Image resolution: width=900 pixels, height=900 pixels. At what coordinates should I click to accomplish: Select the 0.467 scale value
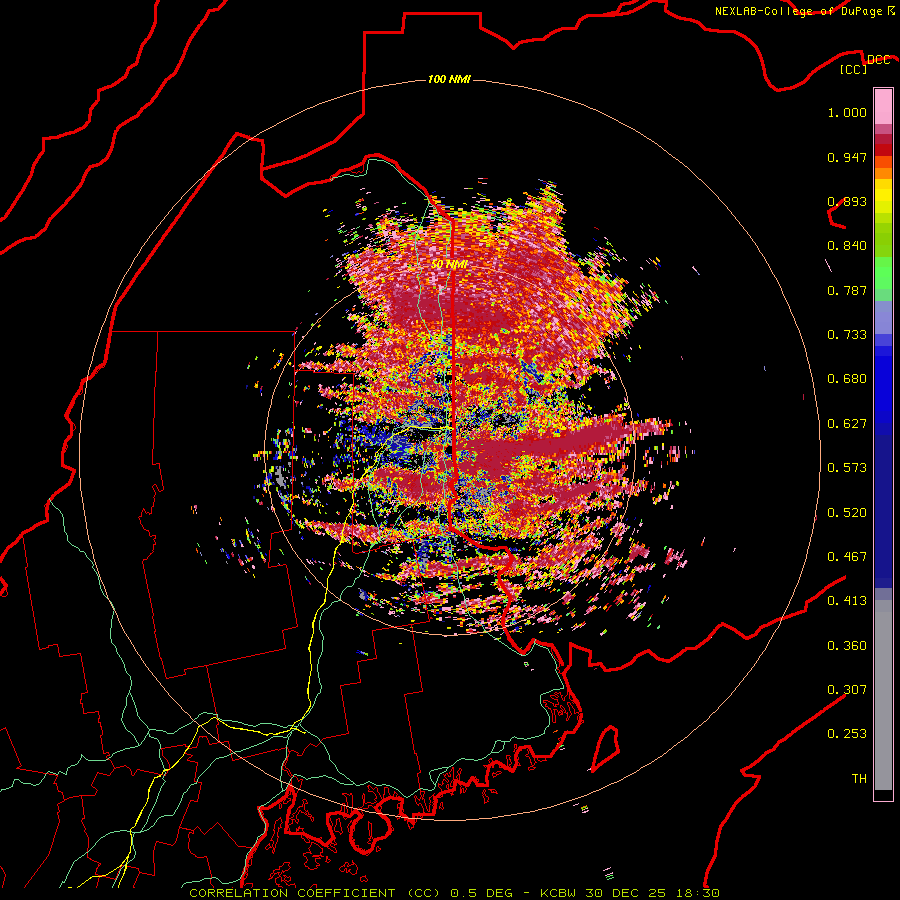[x=847, y=557]
